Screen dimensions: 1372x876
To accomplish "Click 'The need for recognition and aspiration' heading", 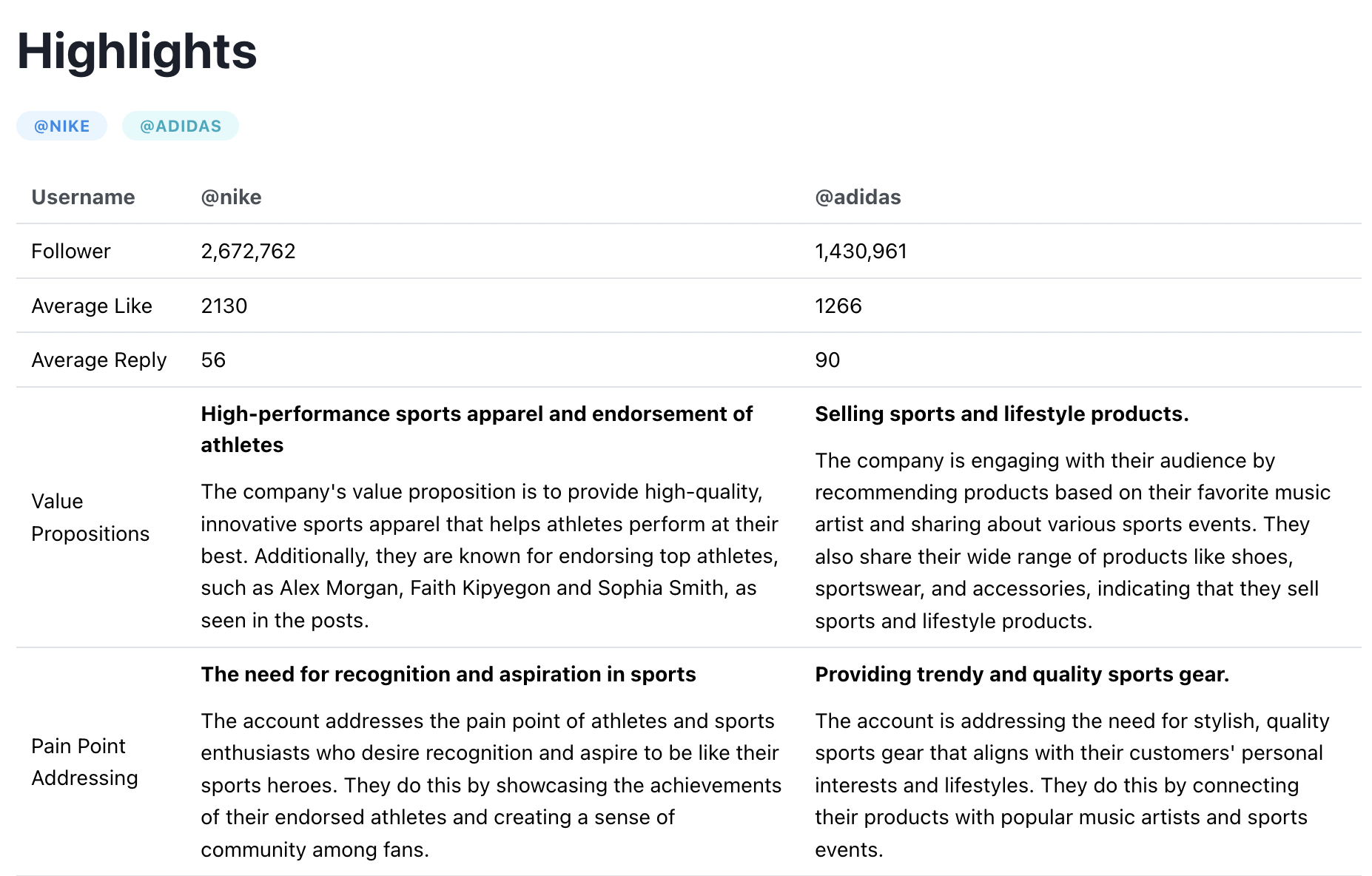I will point(448,675).
